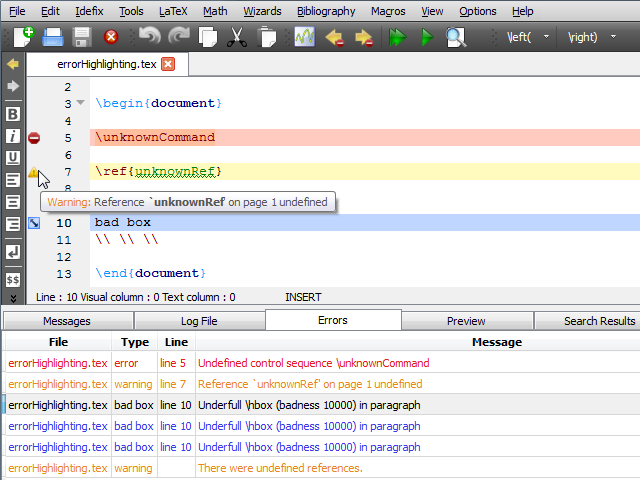Switch to the Log File tab
Viewport: 640px width, 480px height.
point(199,321)
